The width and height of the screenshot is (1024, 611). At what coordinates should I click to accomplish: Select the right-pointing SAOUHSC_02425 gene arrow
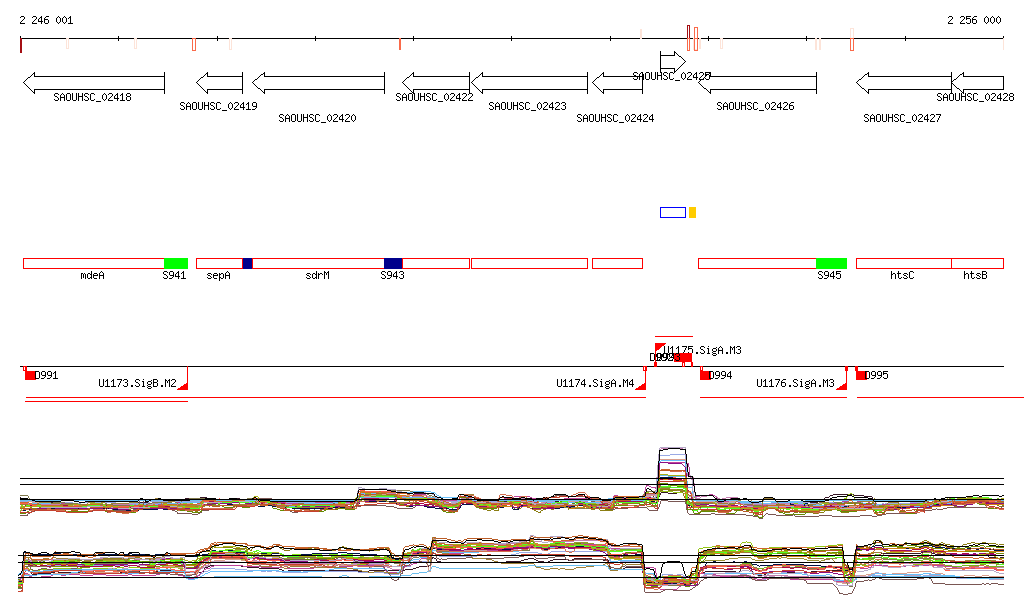pyautogui.click(x=673, y=63)
